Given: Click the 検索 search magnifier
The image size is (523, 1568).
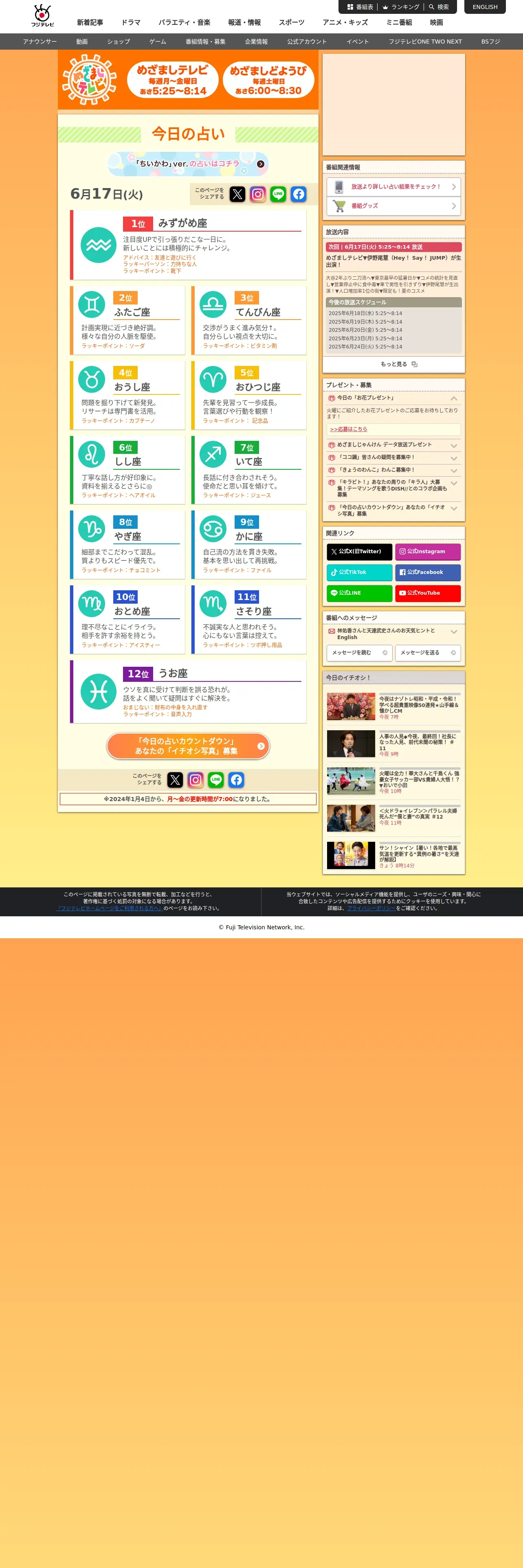Looking at the screenshot, I should (438, 7).
